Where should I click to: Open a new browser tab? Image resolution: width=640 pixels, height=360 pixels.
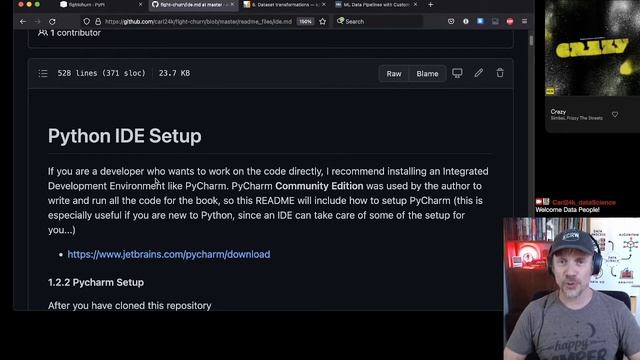pyautogui.click(x=431, y=4)
